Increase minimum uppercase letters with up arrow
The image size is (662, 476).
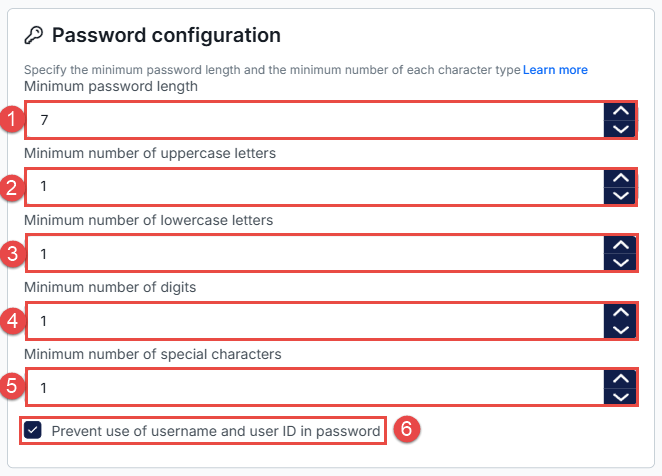tap(621, 177)
